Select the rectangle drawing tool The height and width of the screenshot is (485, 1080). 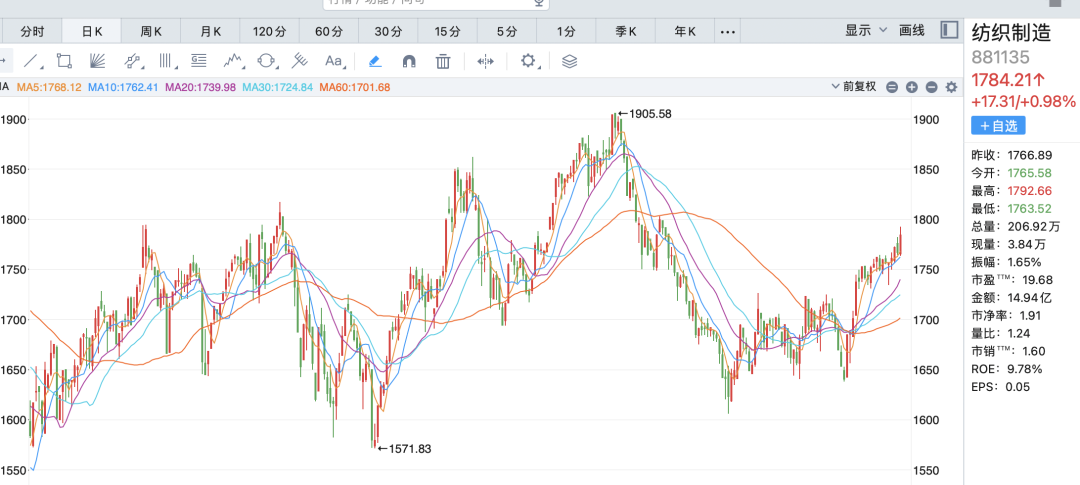(x=64, y=61)
